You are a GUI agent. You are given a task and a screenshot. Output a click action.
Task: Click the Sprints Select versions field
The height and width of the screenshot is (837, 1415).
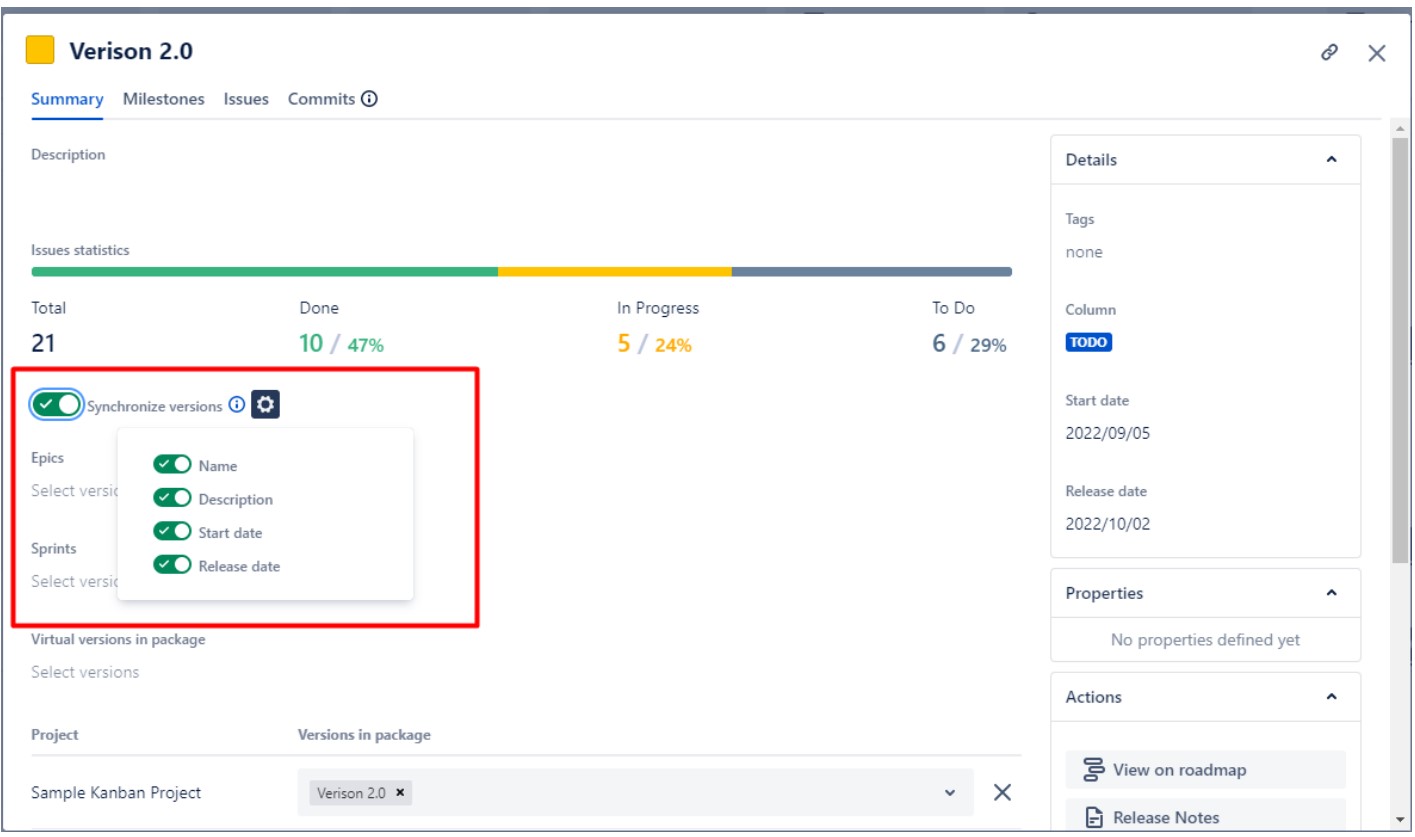click(75, 581)
